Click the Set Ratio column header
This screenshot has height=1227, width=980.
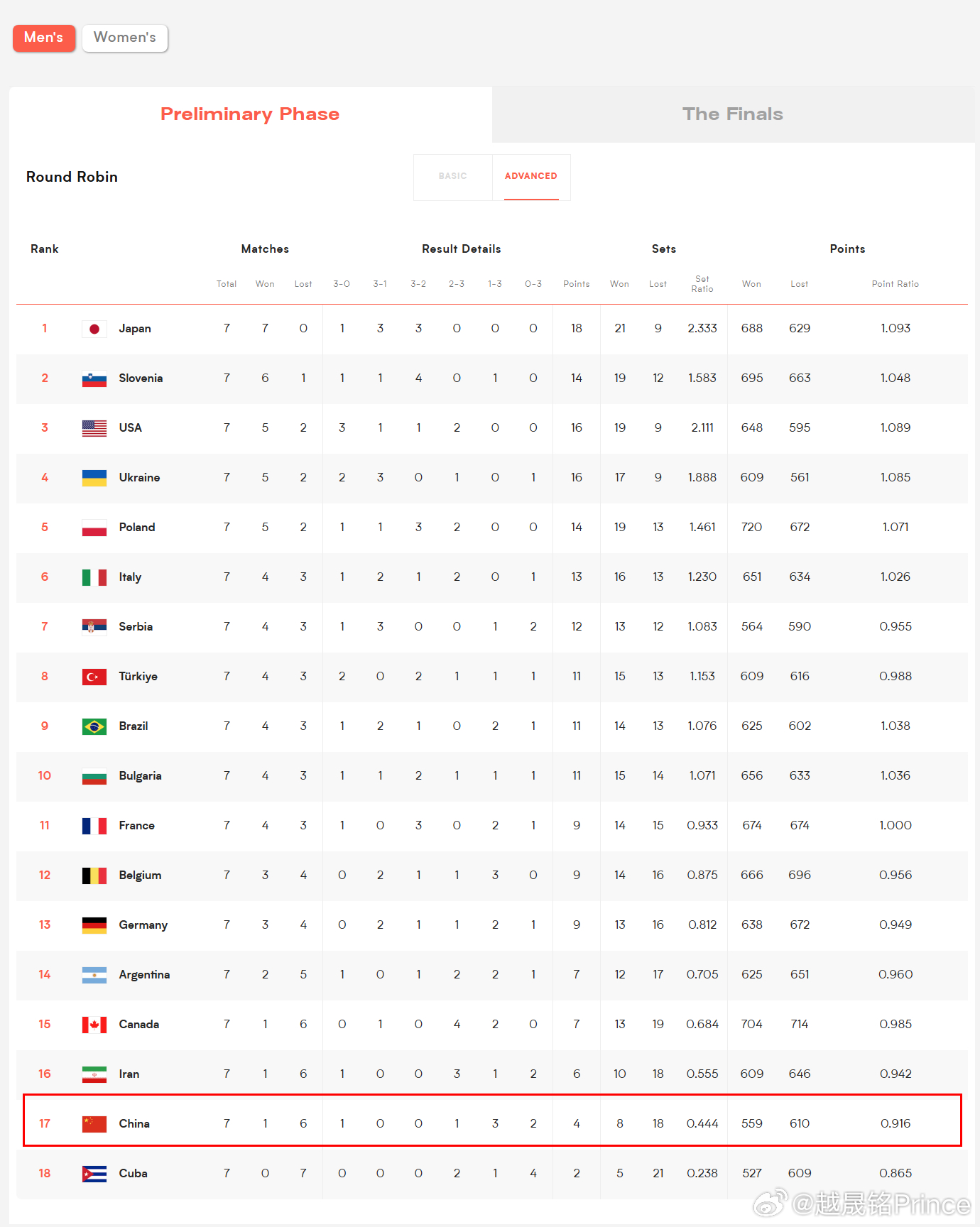click(702, 284)
